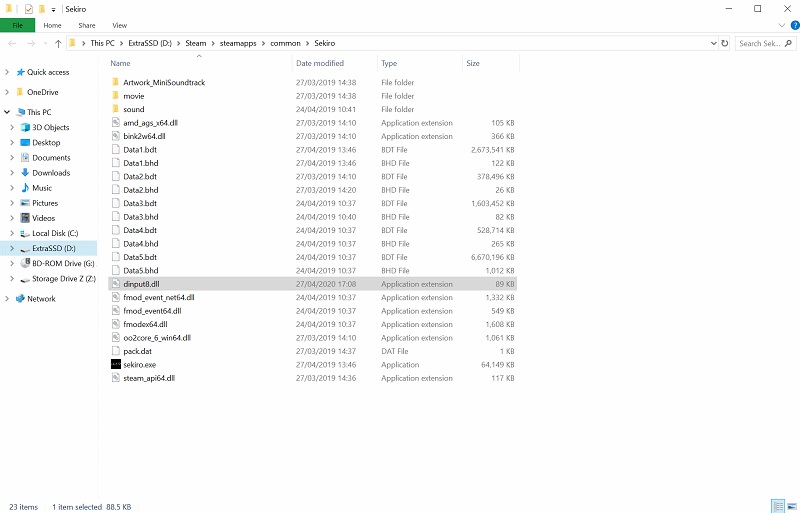Image resolution: width=800 pixels, height=513 pixels.
Task: Sort files by Date modified column
Action: coord(320,63)
